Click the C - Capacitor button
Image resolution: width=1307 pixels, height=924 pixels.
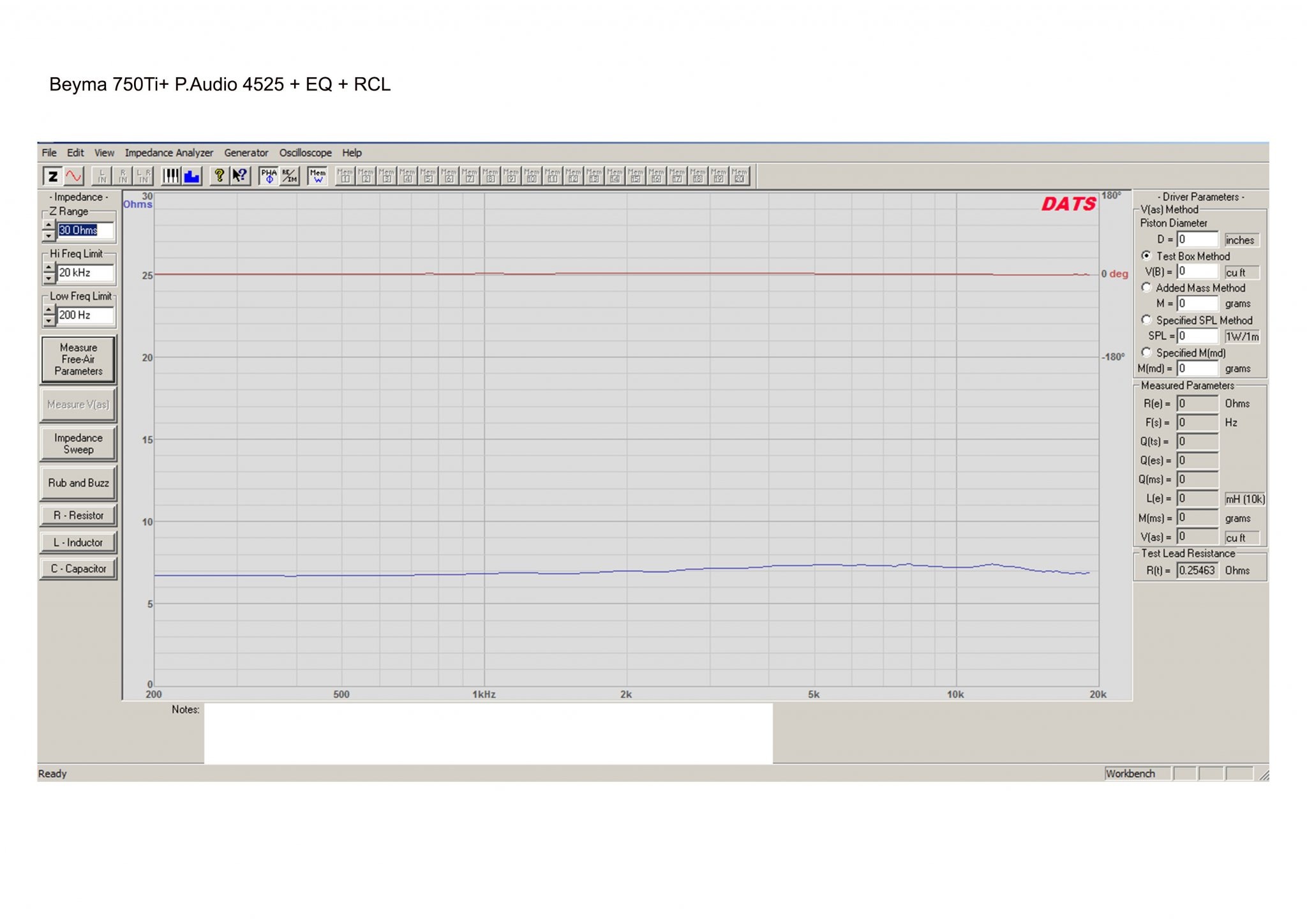[78, 569]
